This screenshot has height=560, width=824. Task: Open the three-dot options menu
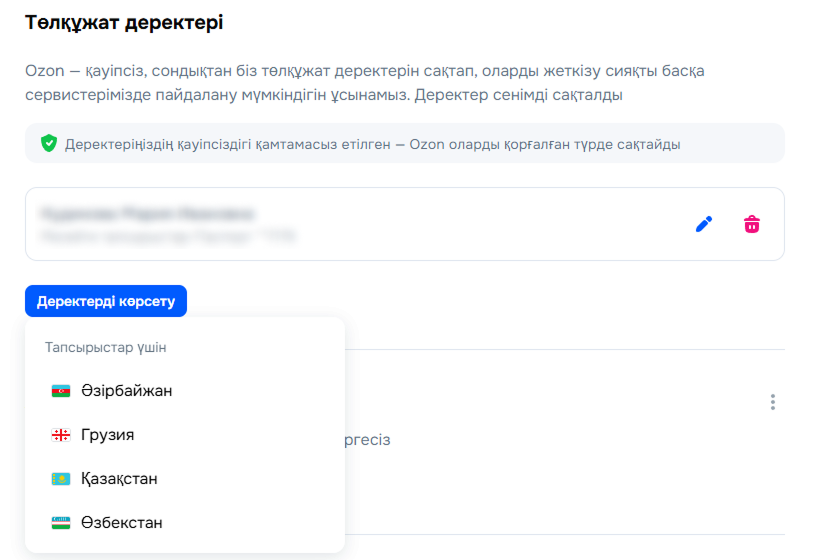point(772,402)
